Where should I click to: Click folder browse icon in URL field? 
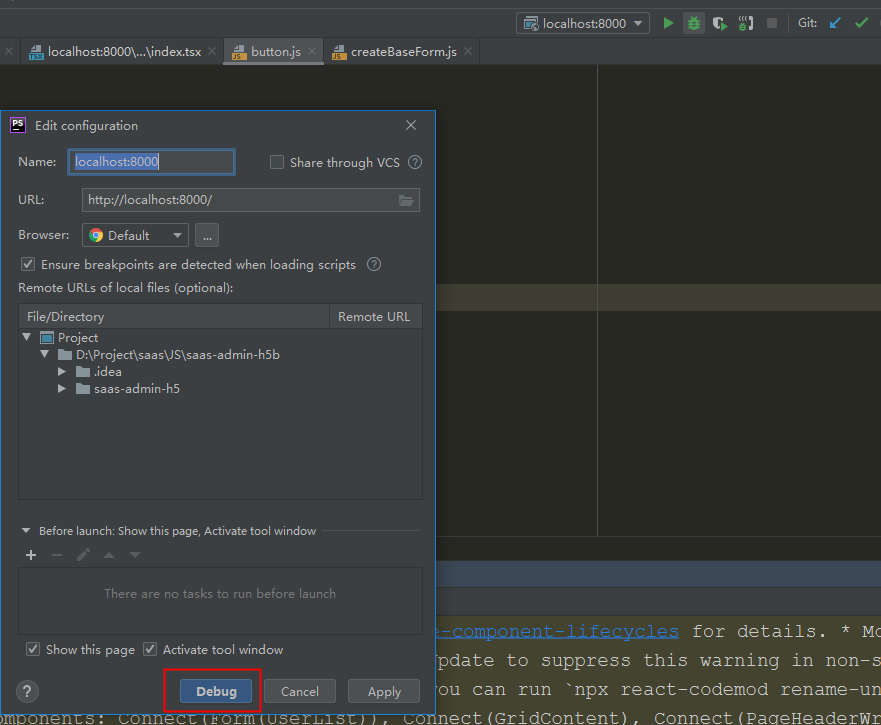point(406,200)
